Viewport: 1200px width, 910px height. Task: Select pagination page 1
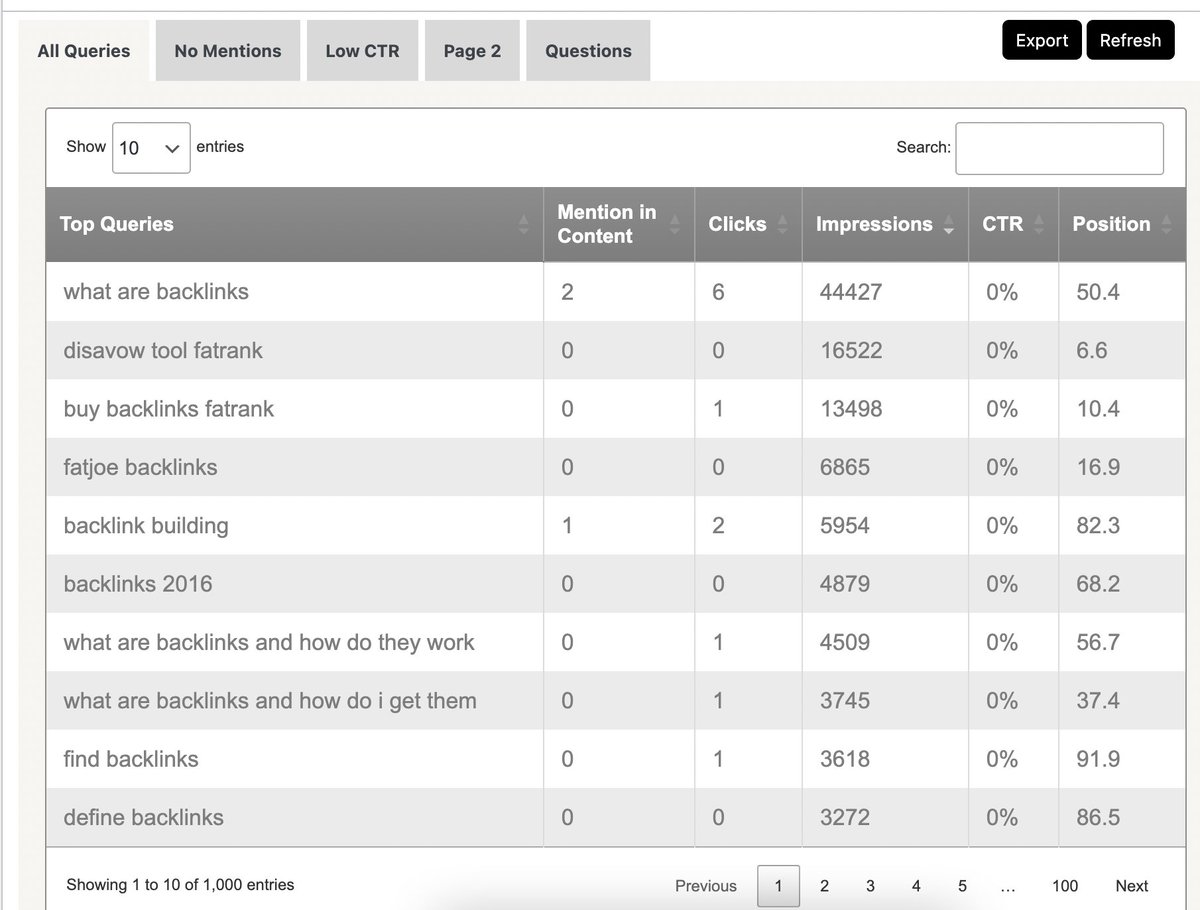(779, 886)
